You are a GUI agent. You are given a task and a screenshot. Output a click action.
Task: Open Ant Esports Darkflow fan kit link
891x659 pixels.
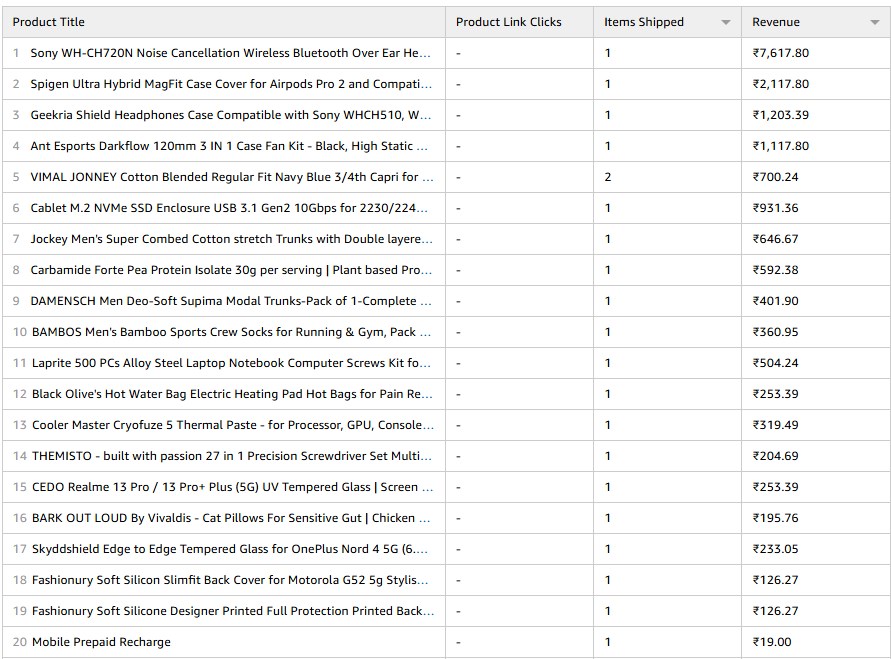pyautogui.click(x=230, y=146)
